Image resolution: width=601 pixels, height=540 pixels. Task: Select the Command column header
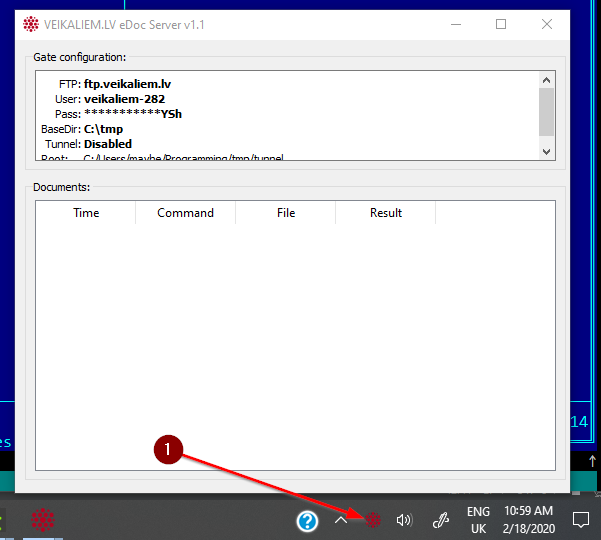tap(185, 213)
